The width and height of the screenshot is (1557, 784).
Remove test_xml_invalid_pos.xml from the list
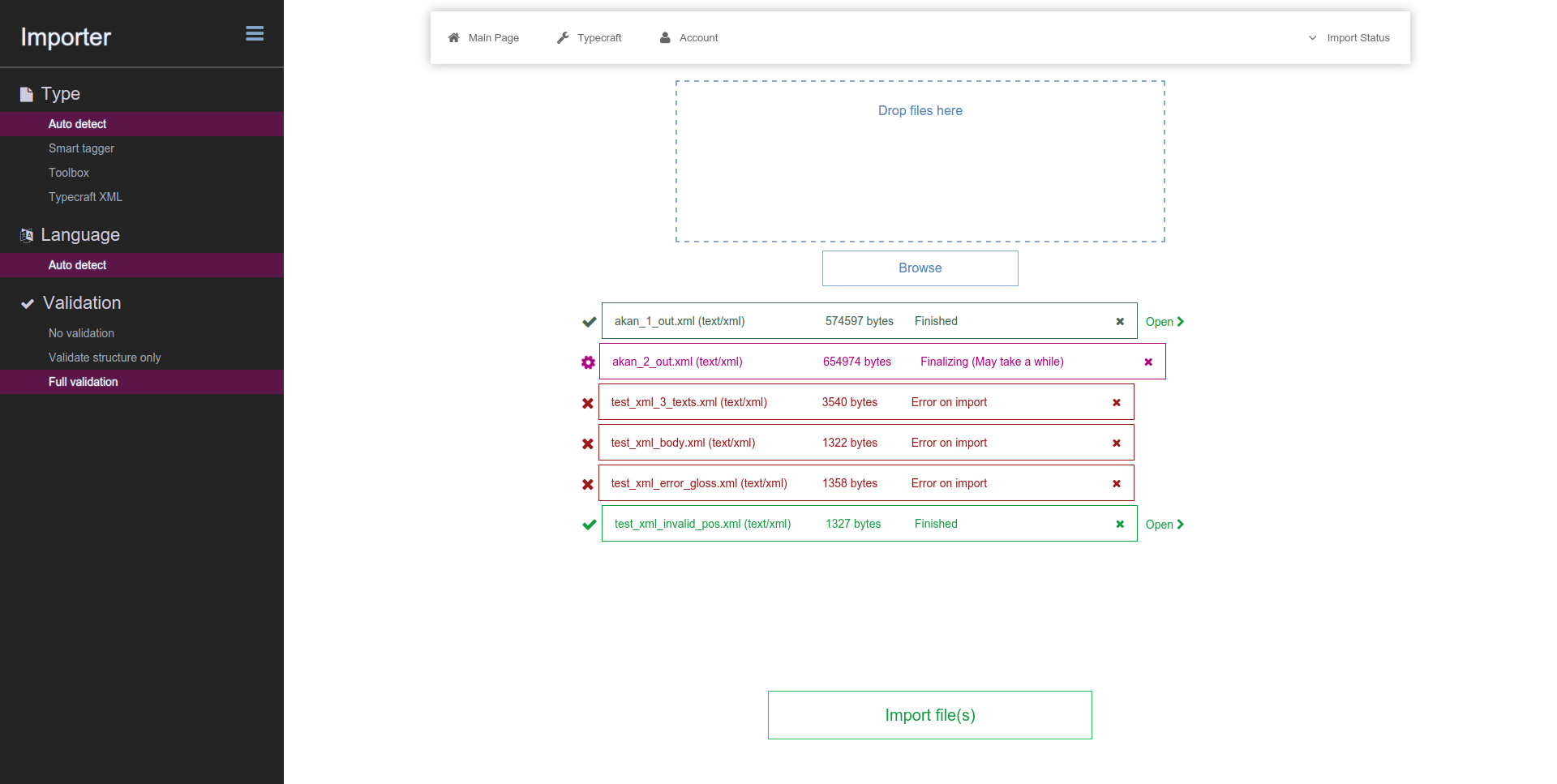(x=1120, y=524)
